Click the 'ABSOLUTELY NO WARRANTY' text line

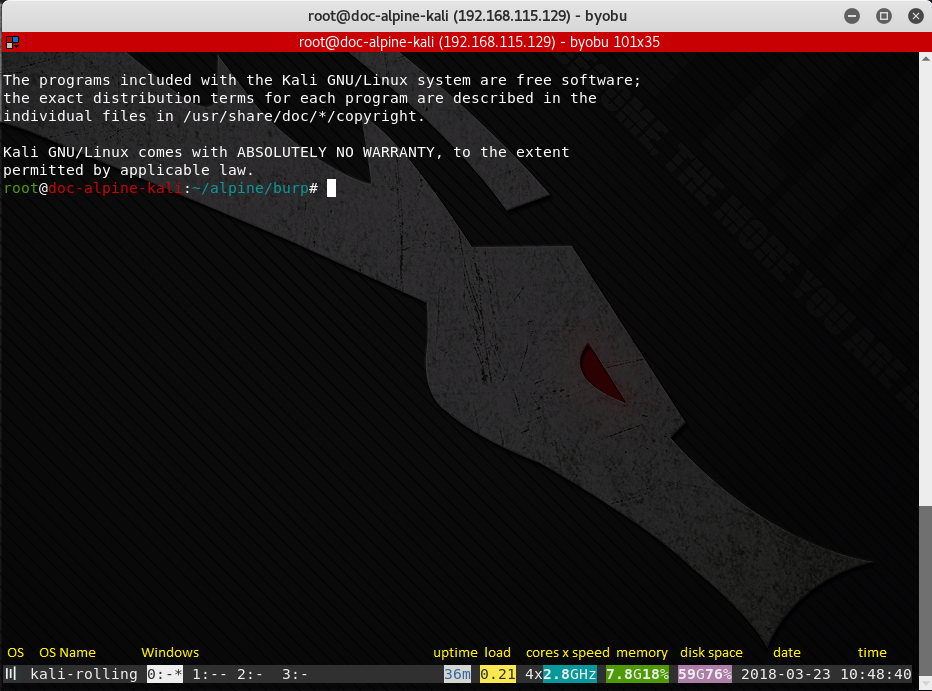(286, 153)
